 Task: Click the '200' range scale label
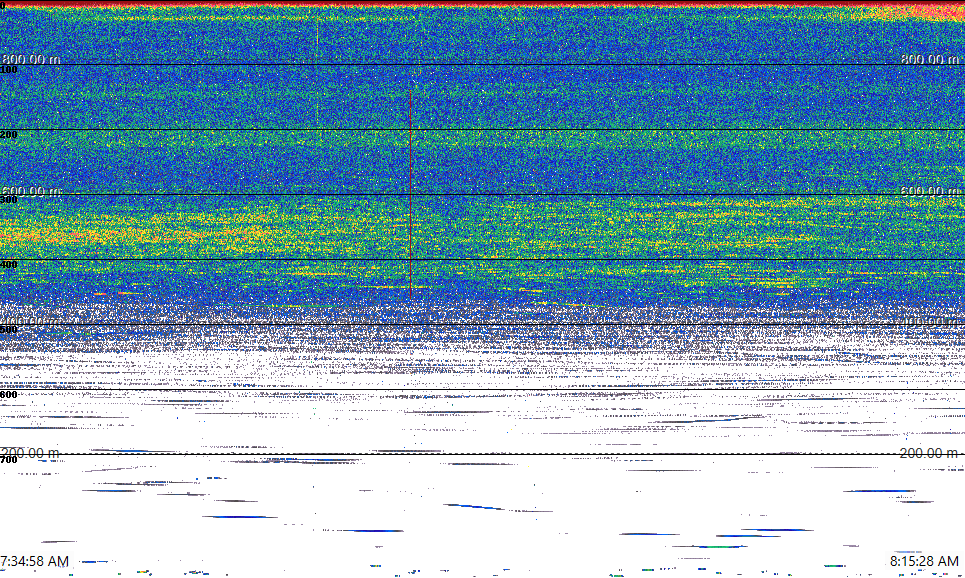9,135
